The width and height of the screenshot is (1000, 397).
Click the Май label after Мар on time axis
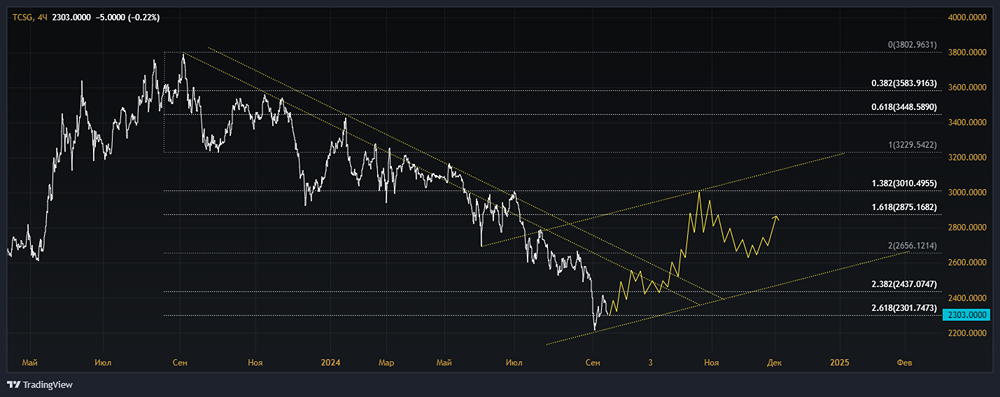click(x=445, y=363)
